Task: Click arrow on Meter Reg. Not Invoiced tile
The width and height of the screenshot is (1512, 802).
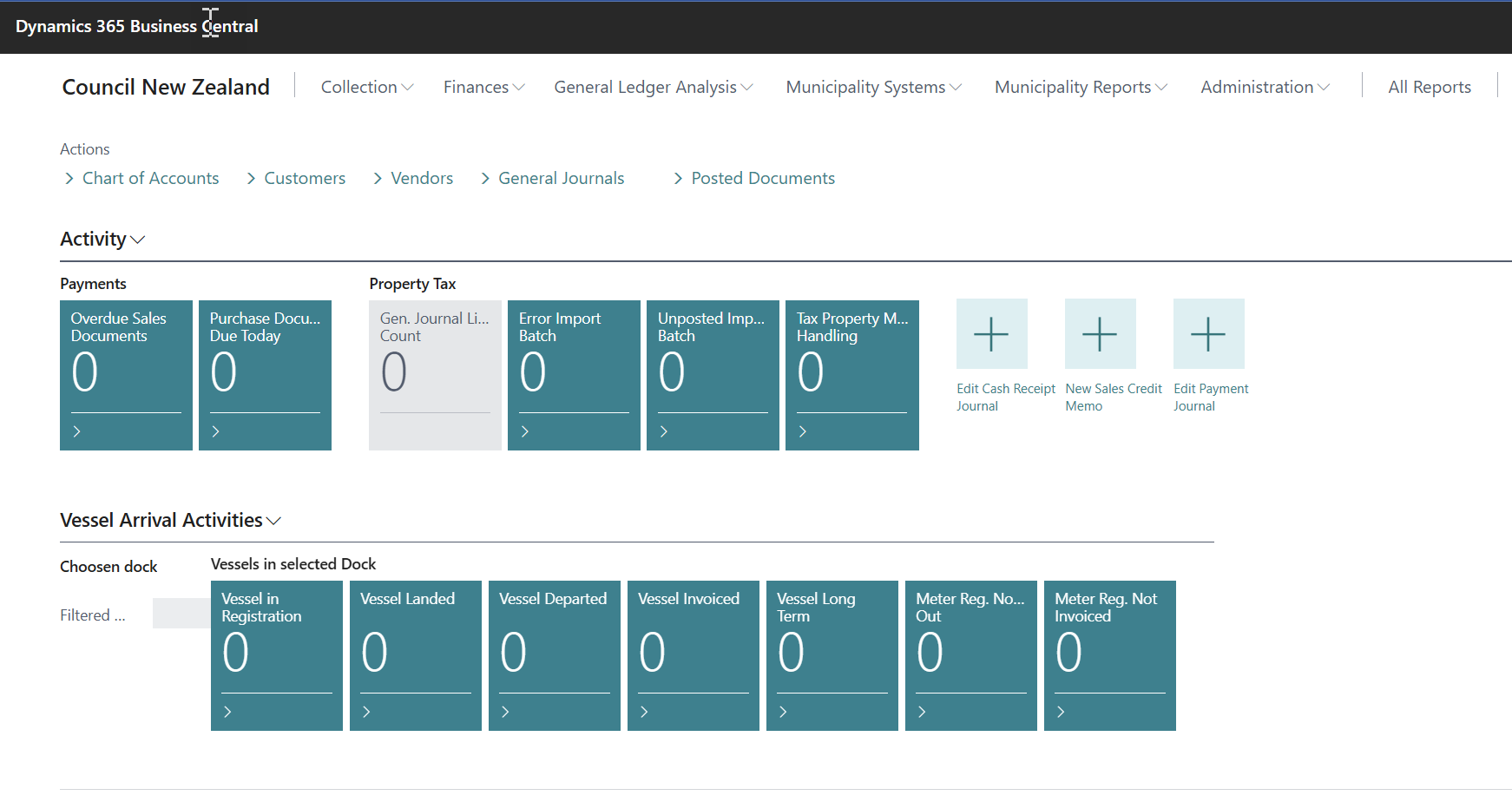Action: (1062, 712)
